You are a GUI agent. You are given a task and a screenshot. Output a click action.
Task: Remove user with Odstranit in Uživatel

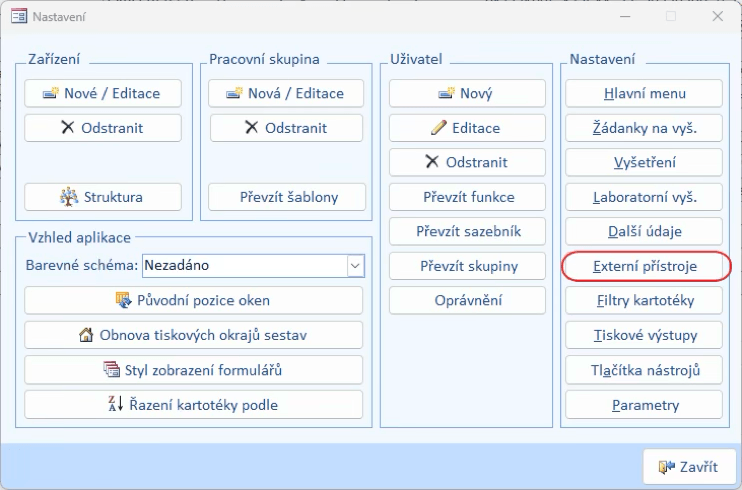tap(467, 162)
